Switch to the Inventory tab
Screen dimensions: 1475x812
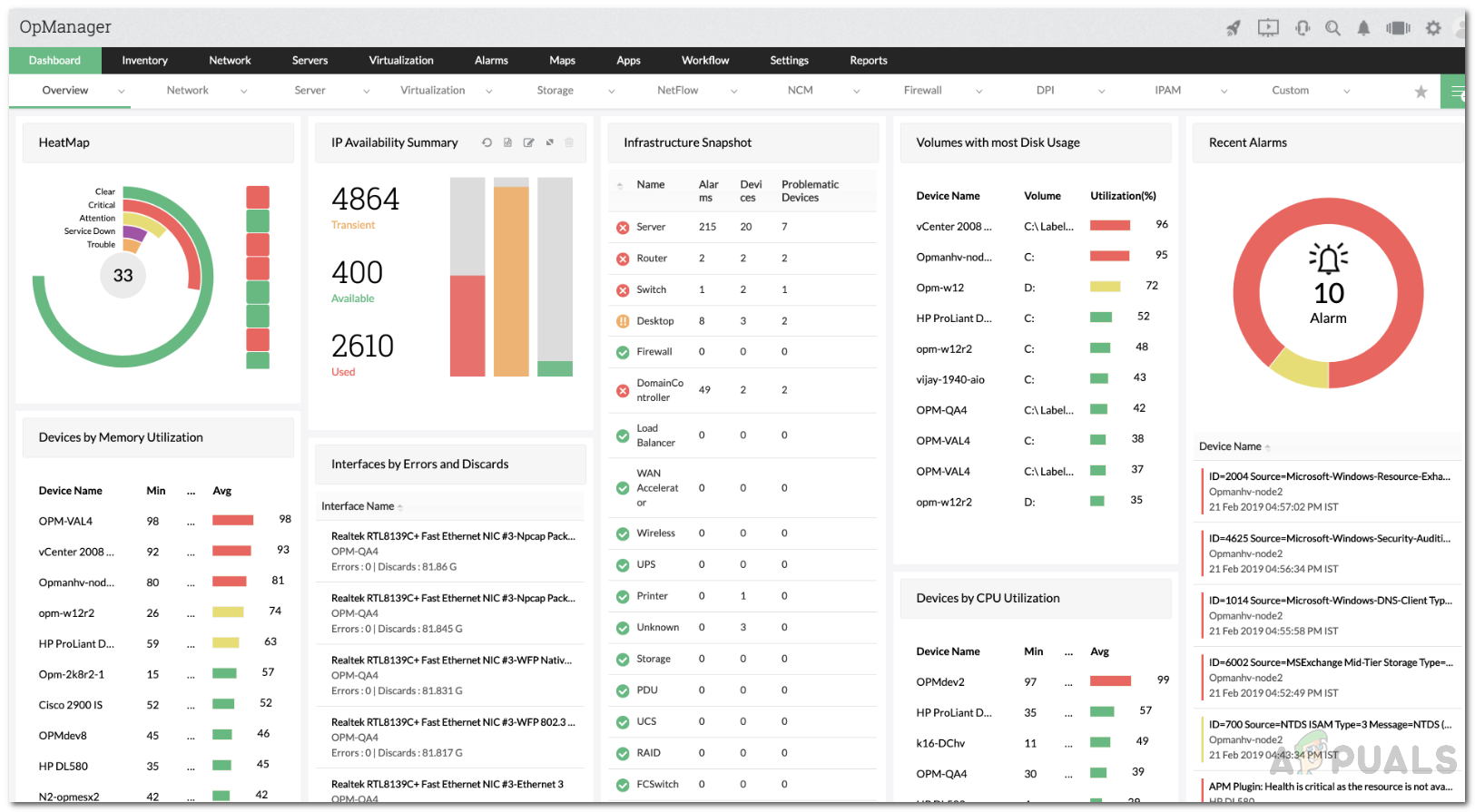tap(145, 61)
